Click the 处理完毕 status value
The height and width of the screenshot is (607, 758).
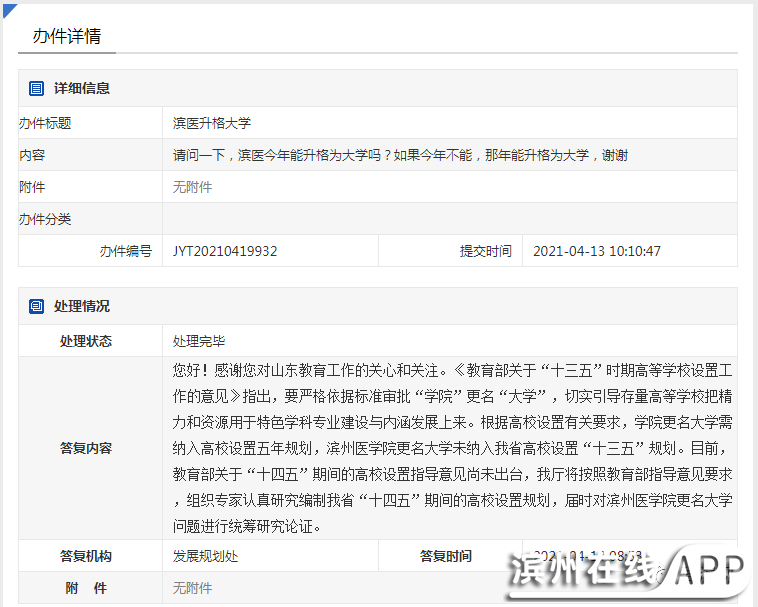click(199, 341)
